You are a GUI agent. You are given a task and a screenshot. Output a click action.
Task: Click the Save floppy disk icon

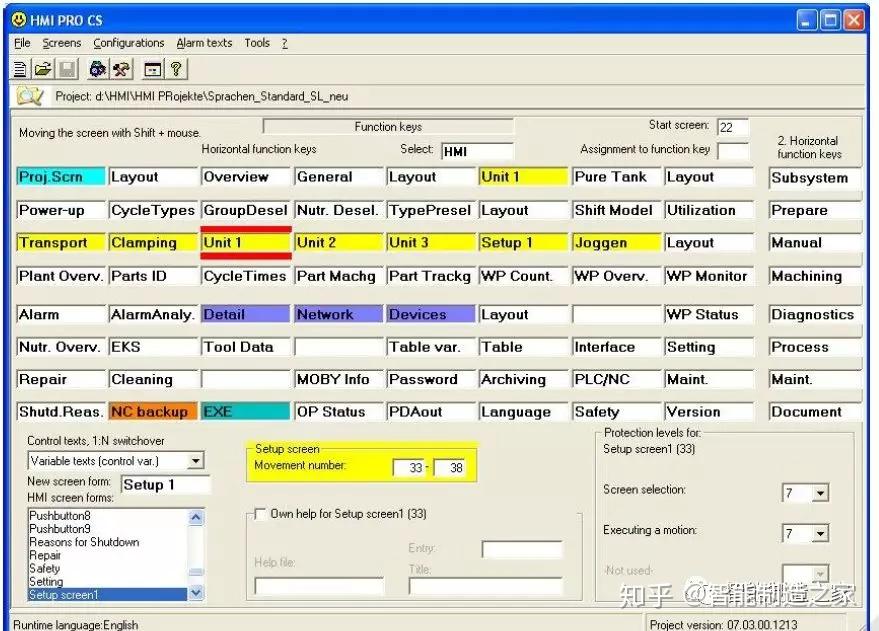(67, 69)
